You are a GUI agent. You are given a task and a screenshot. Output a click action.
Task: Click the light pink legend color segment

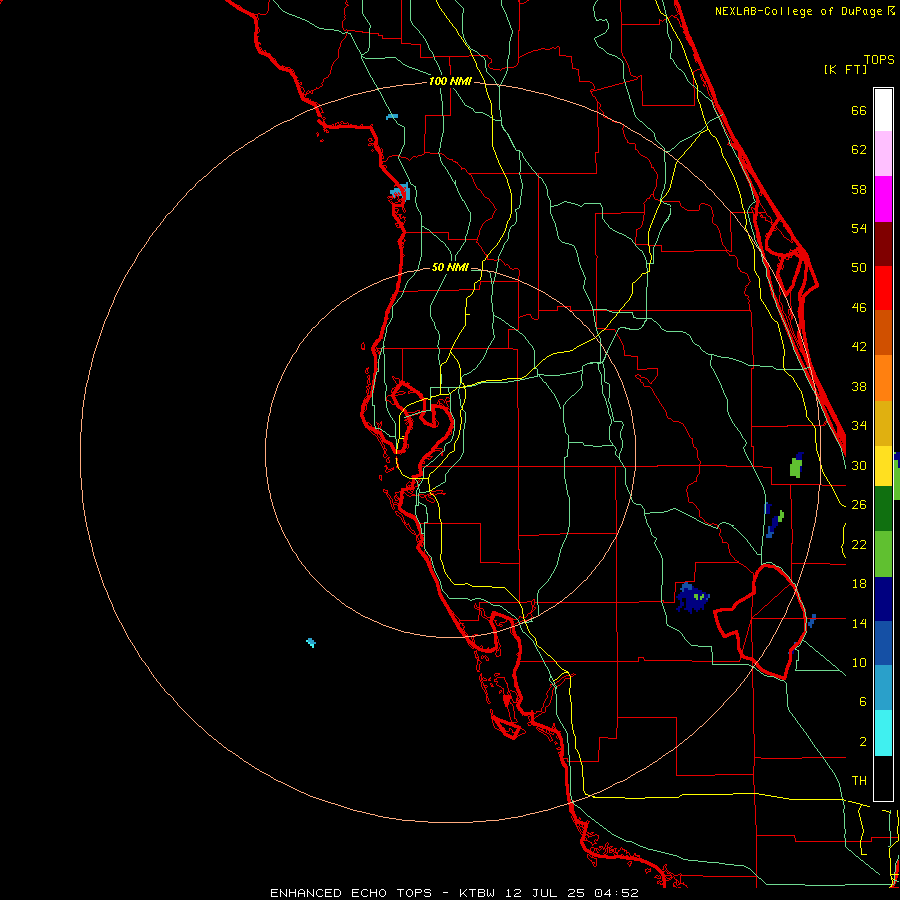(x=883, y=153)
